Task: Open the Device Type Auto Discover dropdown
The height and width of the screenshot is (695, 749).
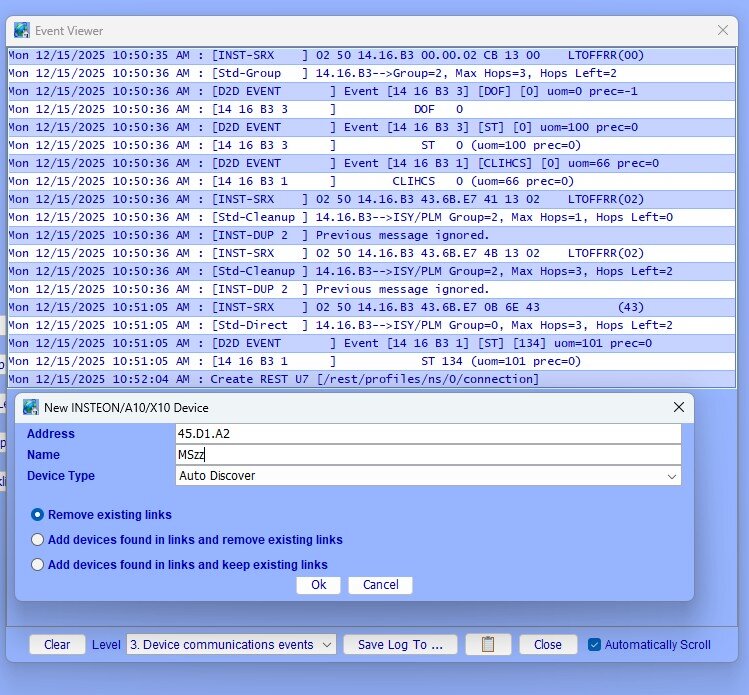Action: point(428,476)
